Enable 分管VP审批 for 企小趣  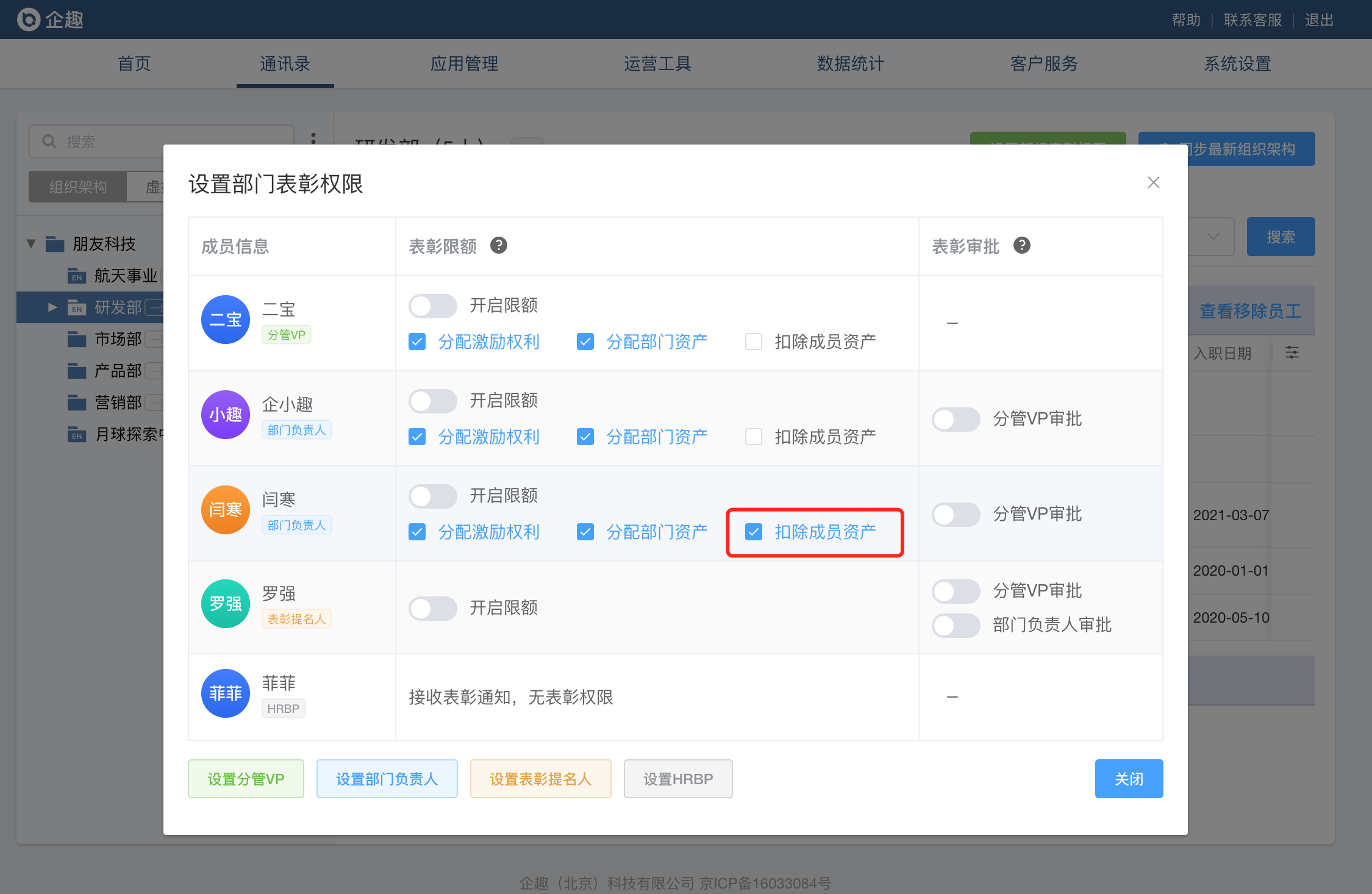956,419
